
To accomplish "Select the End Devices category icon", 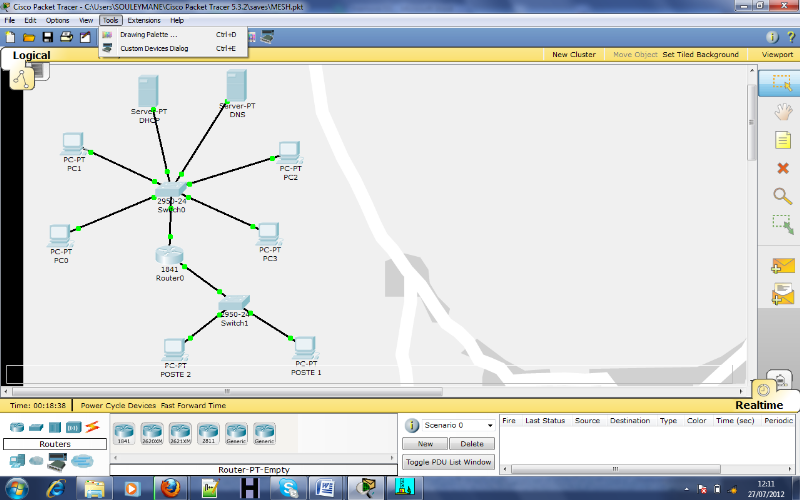I will tap(17, 461).
